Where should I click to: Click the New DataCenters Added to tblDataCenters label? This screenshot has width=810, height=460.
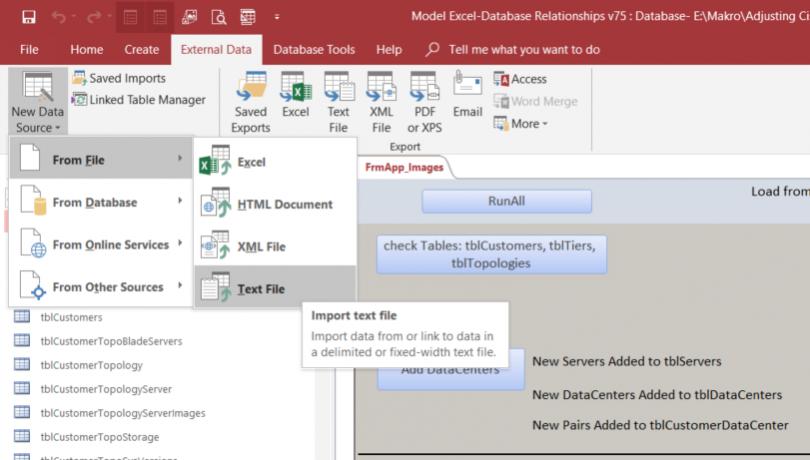coord(657,394)
